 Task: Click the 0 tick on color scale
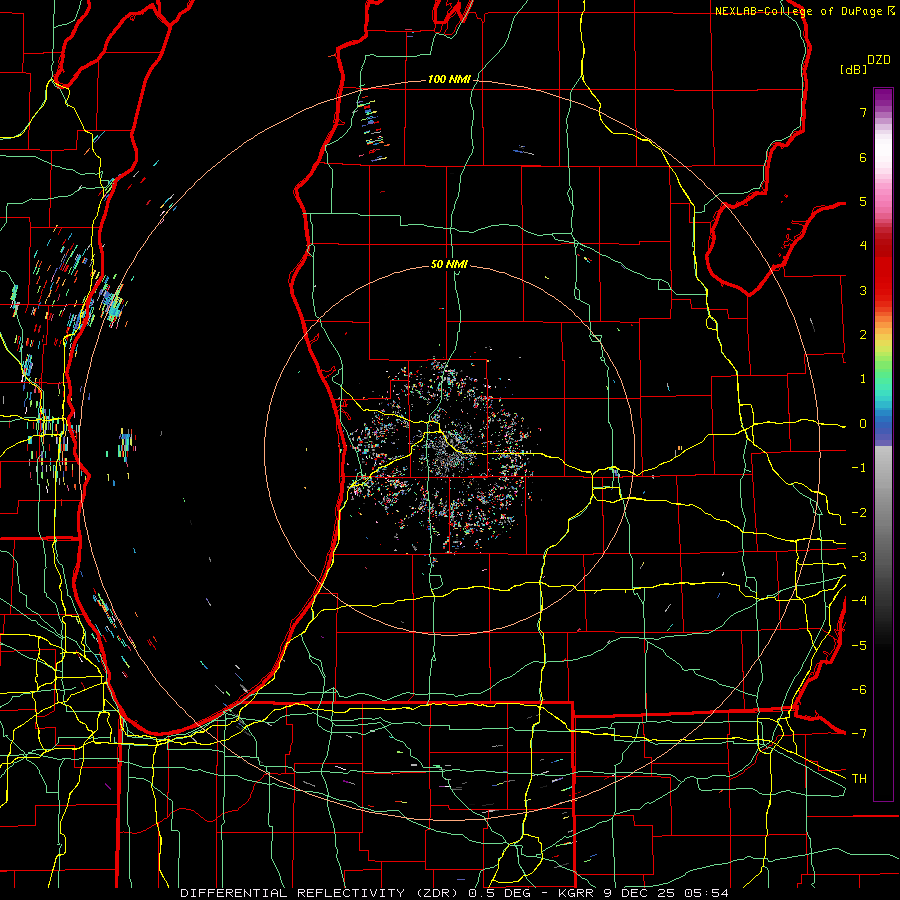point(863,424)
